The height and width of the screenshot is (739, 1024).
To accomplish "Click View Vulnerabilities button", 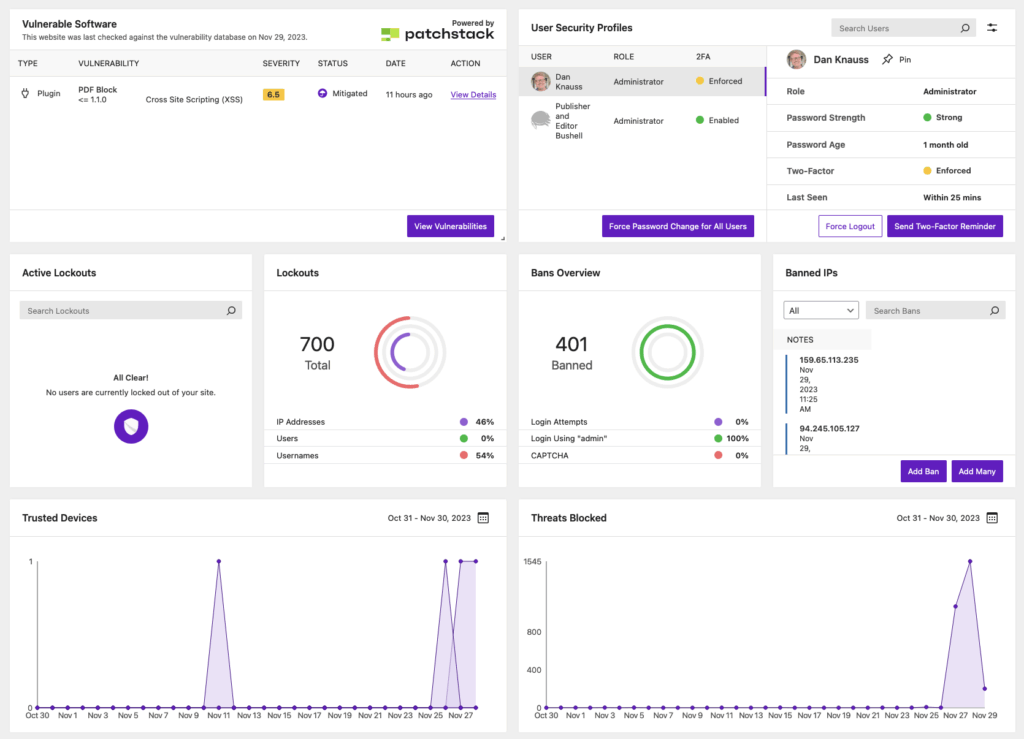I will 451,226.
